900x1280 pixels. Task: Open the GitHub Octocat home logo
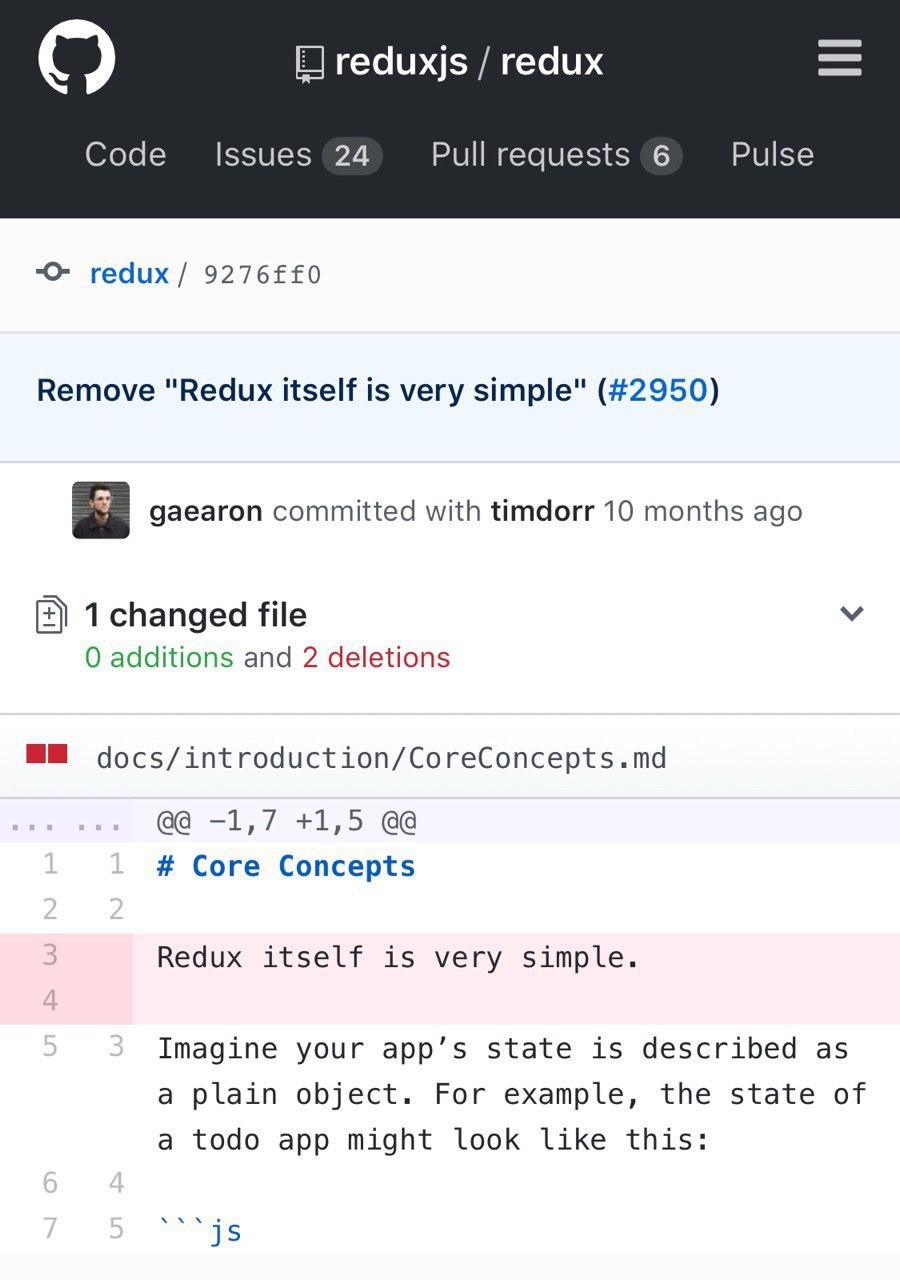pyautogui.click(x=77, y=58)
